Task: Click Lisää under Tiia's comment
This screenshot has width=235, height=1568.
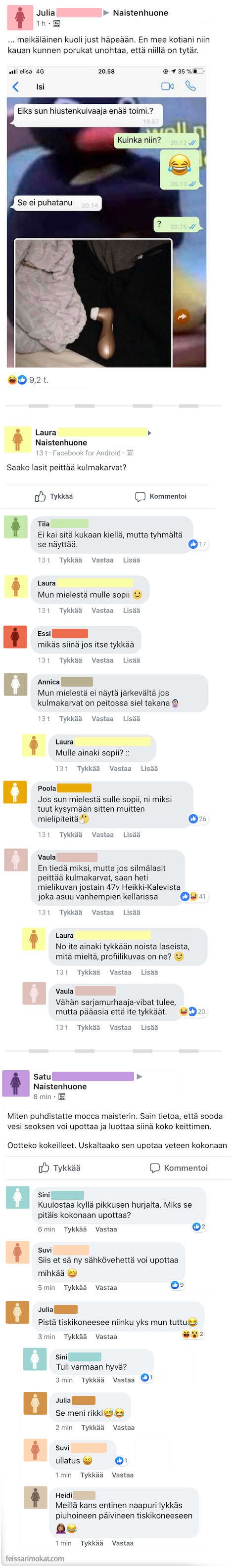Action: [132, 560]
